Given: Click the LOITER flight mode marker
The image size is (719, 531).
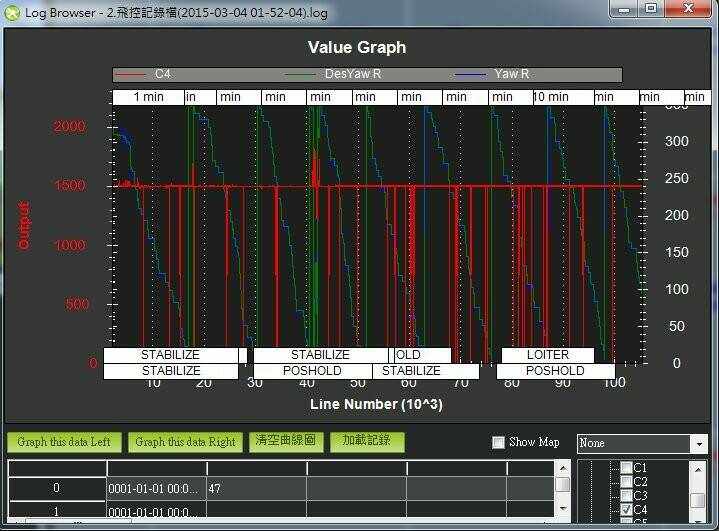Looking at the screenshot, I should click(x=547, y=355).
